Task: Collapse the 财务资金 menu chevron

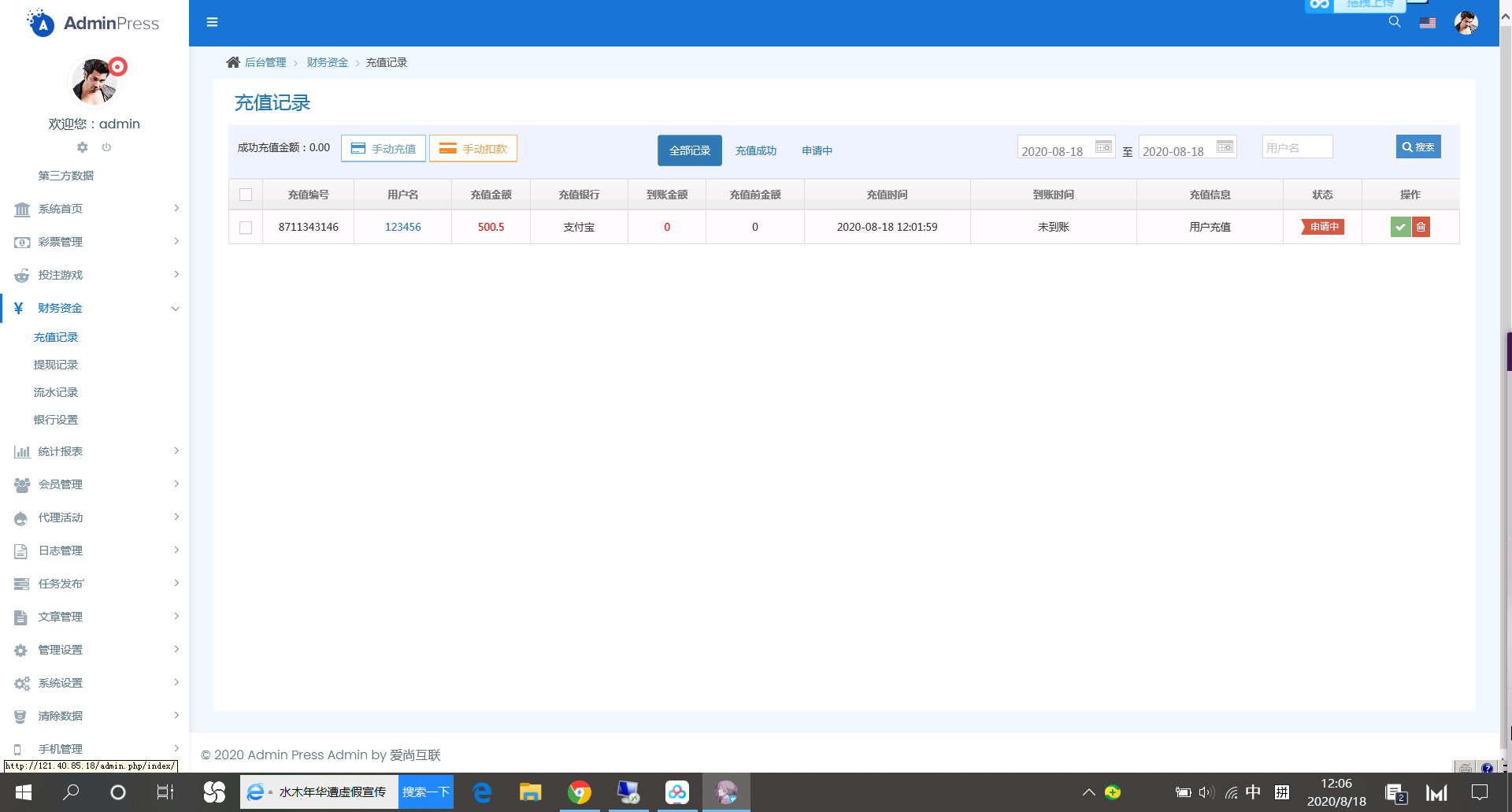Action: [176, 308]
